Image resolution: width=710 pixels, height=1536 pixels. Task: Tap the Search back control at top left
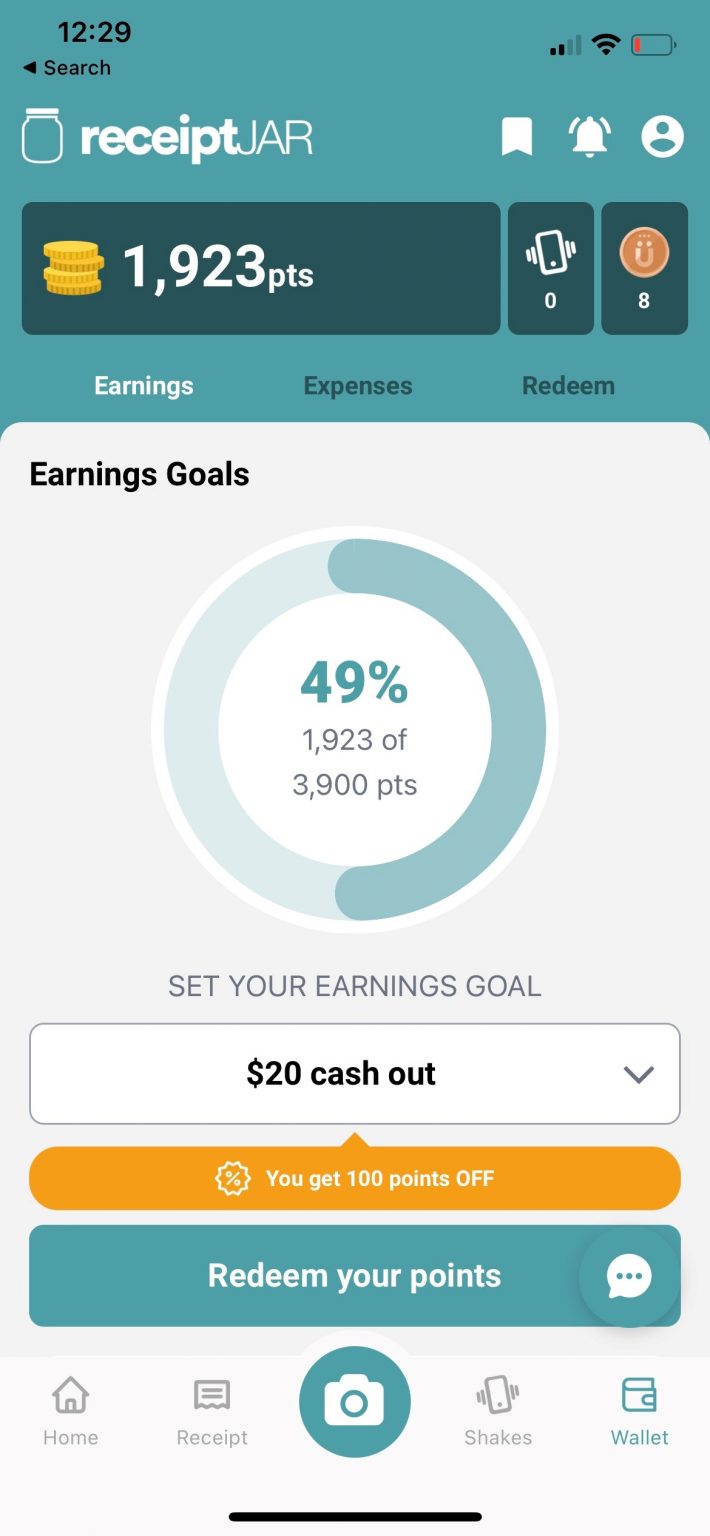(66, 68)
